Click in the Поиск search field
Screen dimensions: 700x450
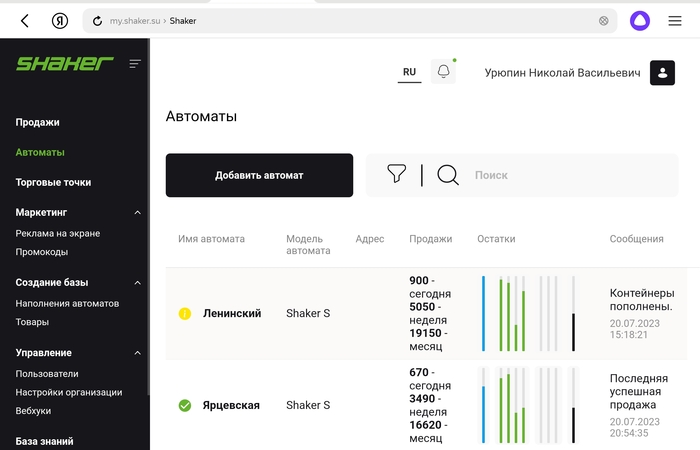[570, 175]
